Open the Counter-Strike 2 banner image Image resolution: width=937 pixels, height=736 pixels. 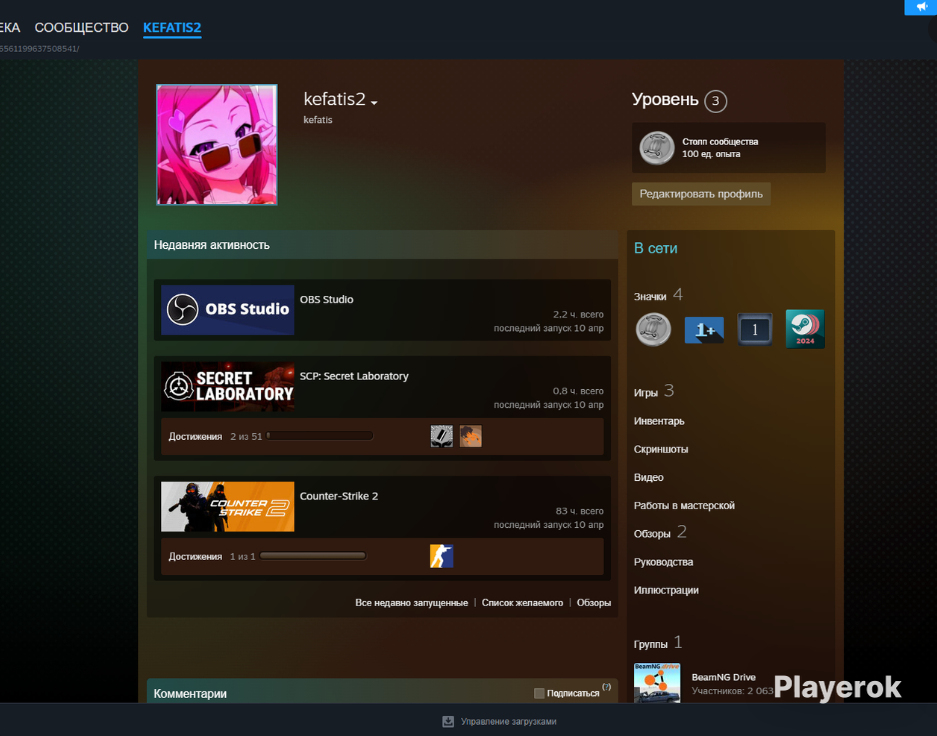tap(228, 507)
